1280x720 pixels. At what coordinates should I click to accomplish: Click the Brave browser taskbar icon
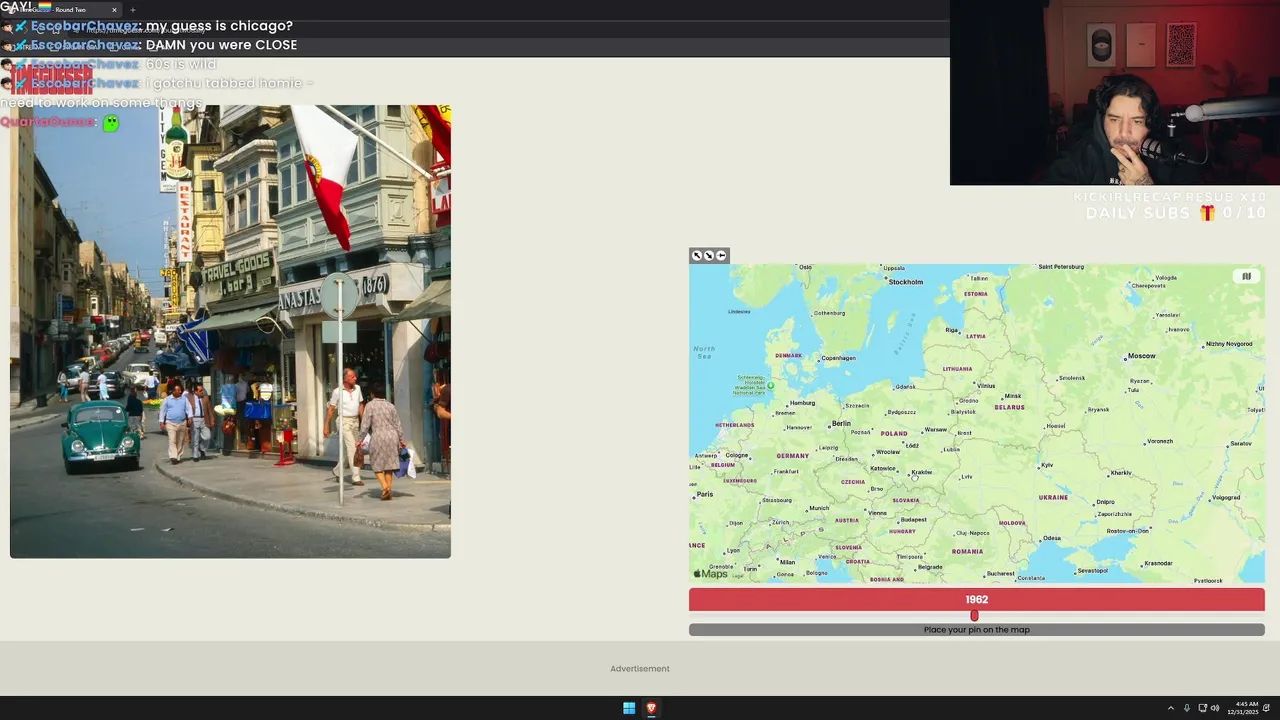(x=651, y=708)
